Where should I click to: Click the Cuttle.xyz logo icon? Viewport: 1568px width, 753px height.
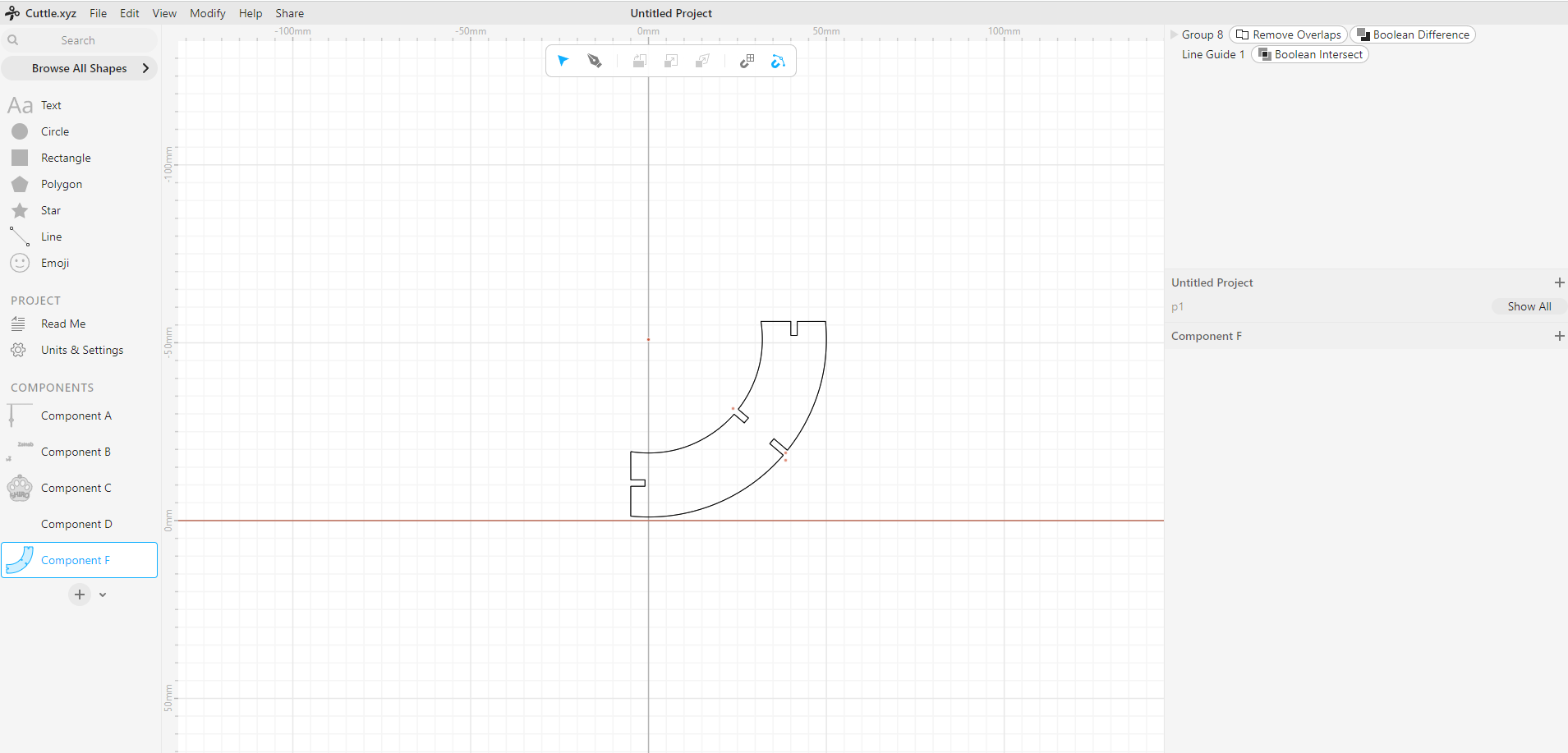[12, 13]
